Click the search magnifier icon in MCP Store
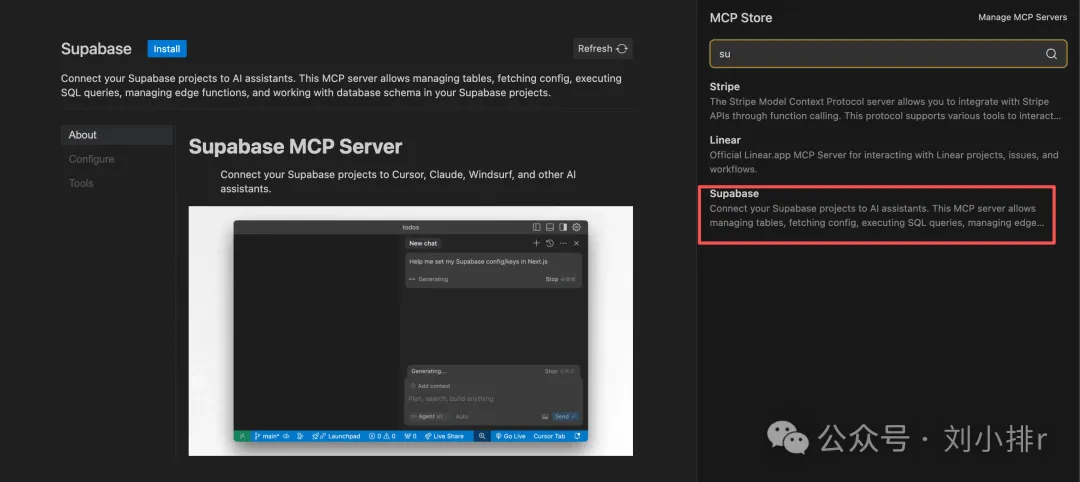The height and width of the screenshot is (482, 1080). click(1051, 54)
